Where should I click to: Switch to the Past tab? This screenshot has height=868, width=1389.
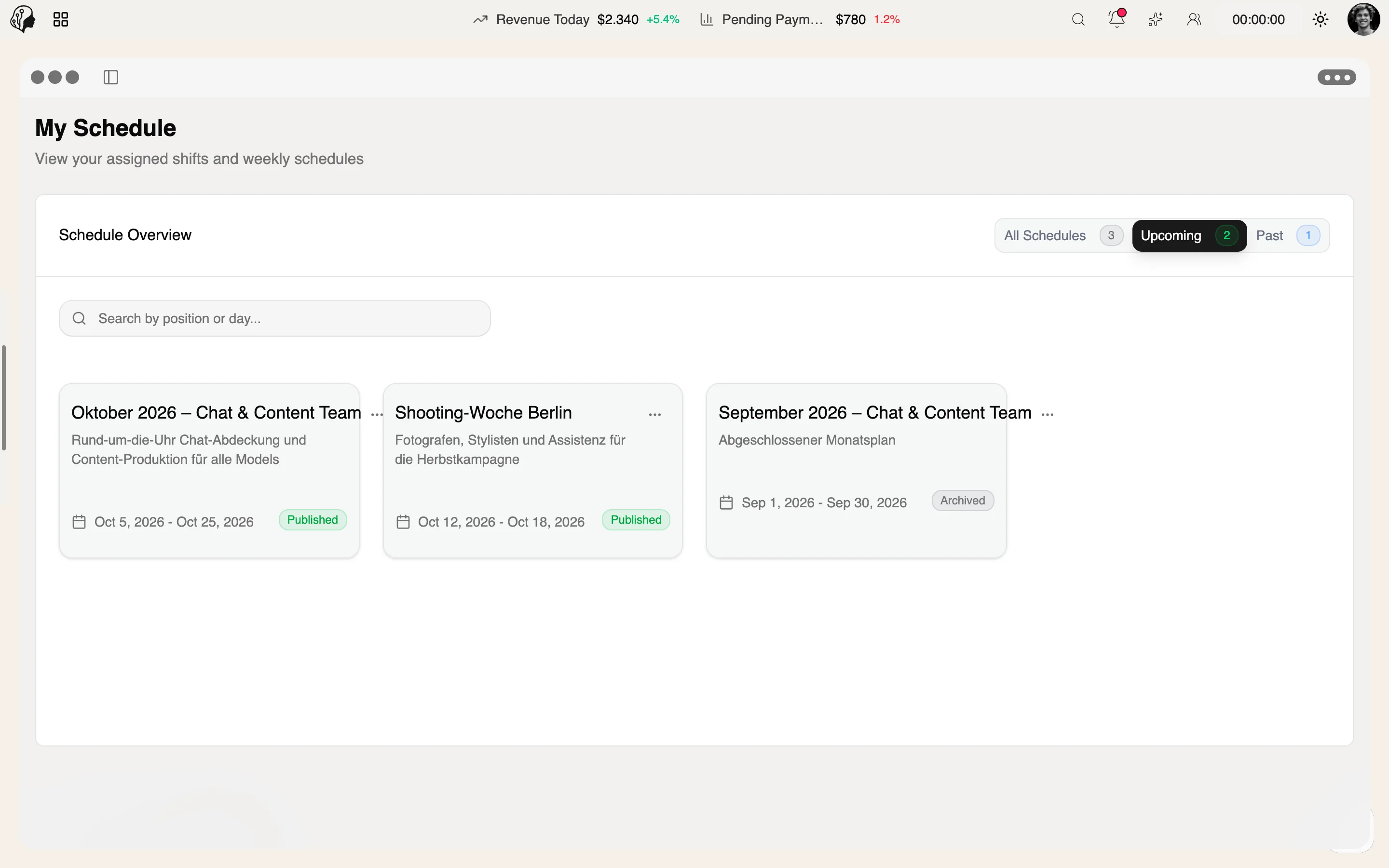pos(1287,235)
